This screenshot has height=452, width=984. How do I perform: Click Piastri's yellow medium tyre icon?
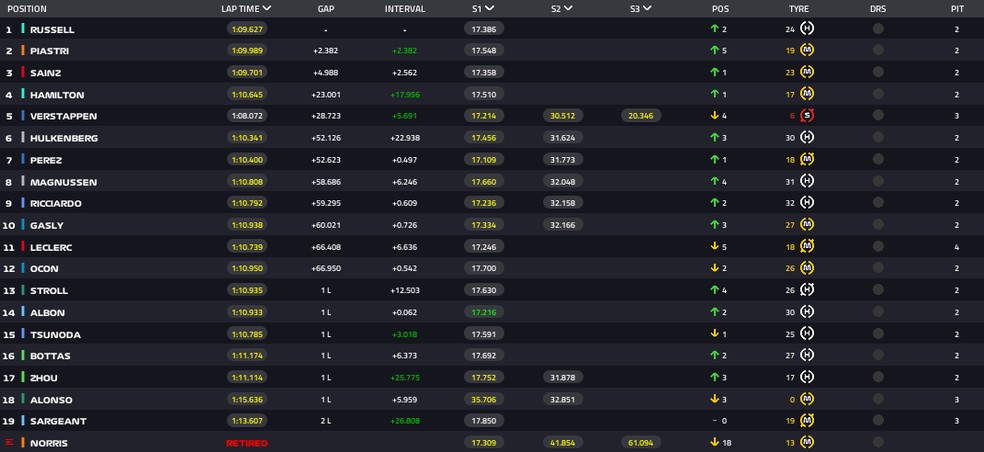click(x=807, y=51)
